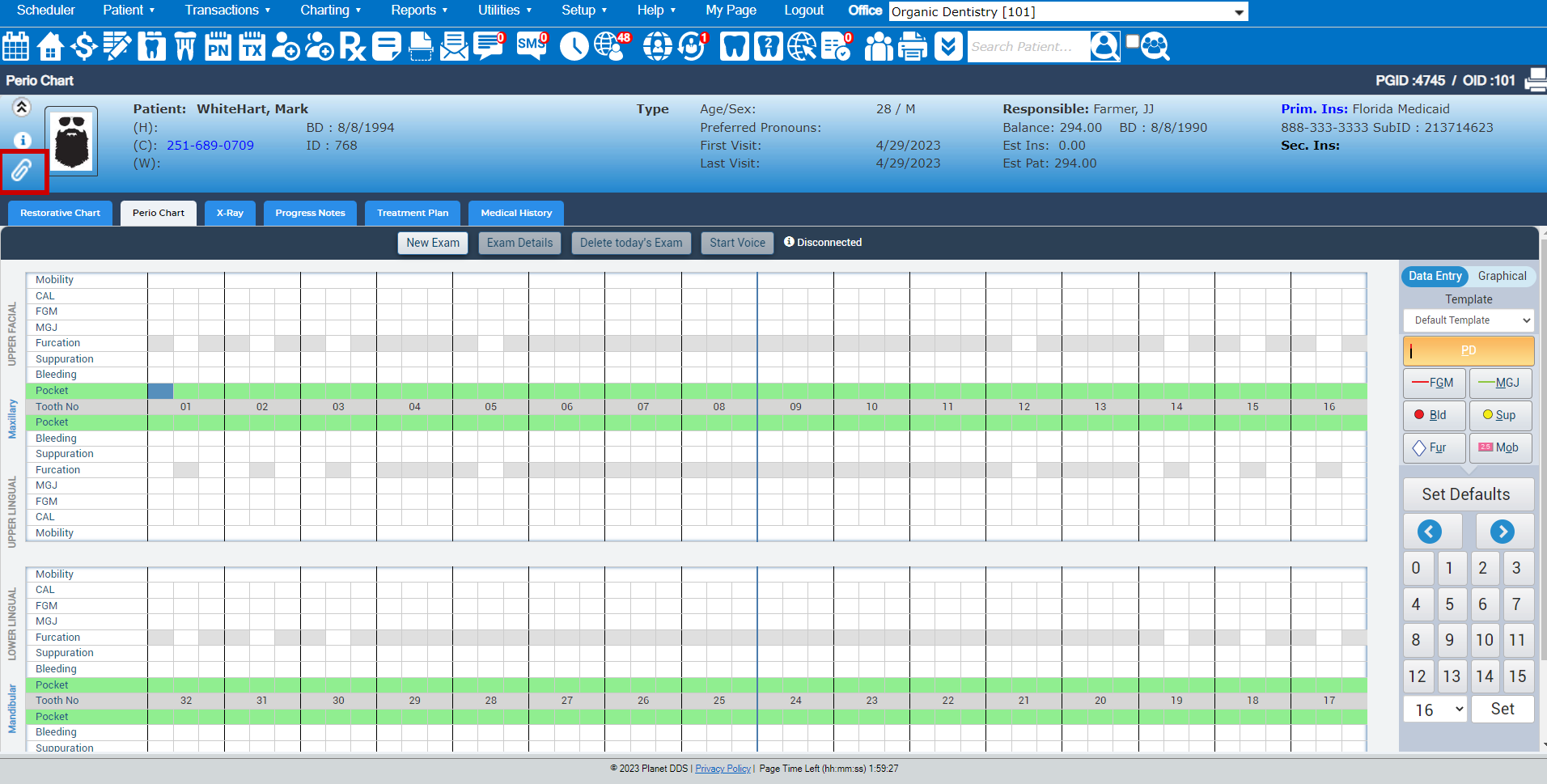The image size is (1547, 784).
Task: Click the add single patient icon
Action: [286, 46]
